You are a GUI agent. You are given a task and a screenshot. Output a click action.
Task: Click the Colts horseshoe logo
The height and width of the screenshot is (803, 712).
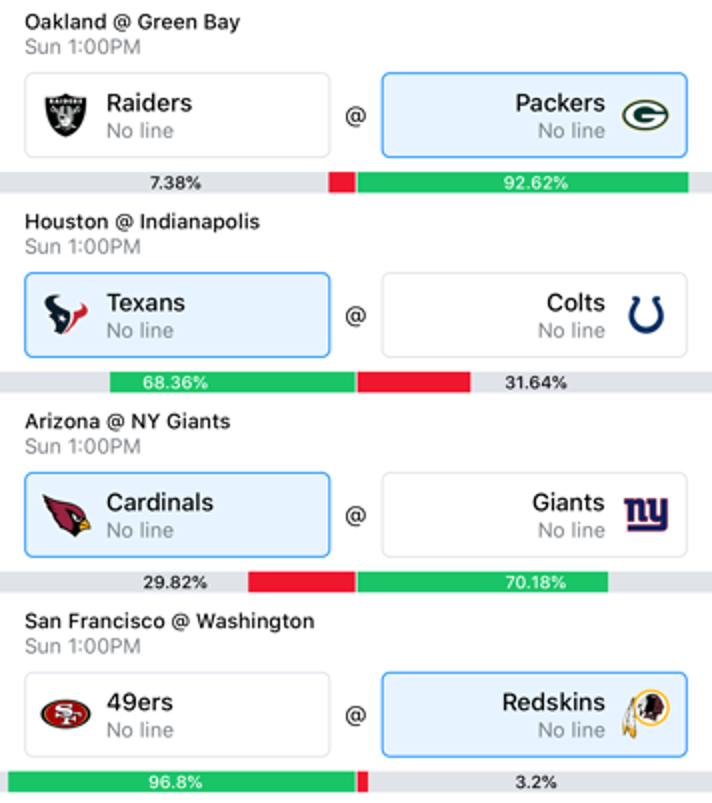coord(646,314)
